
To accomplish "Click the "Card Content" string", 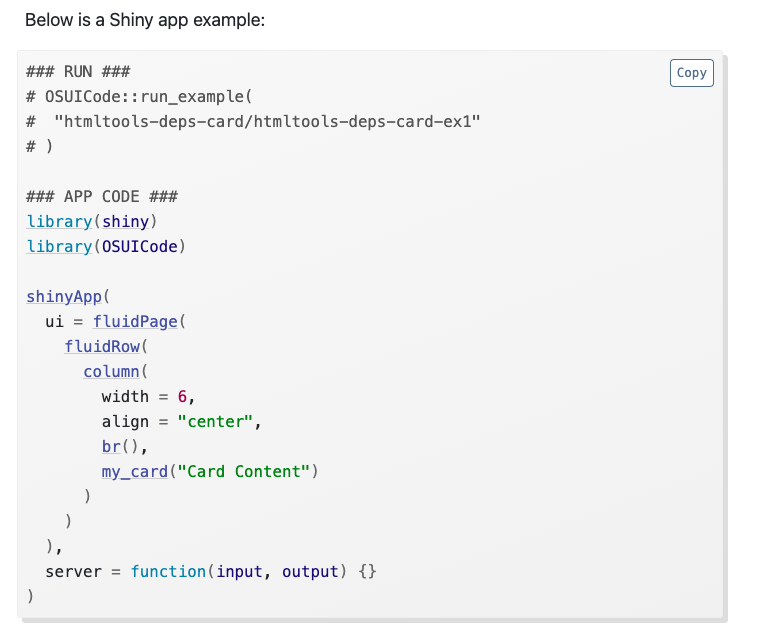I will 243,472.
